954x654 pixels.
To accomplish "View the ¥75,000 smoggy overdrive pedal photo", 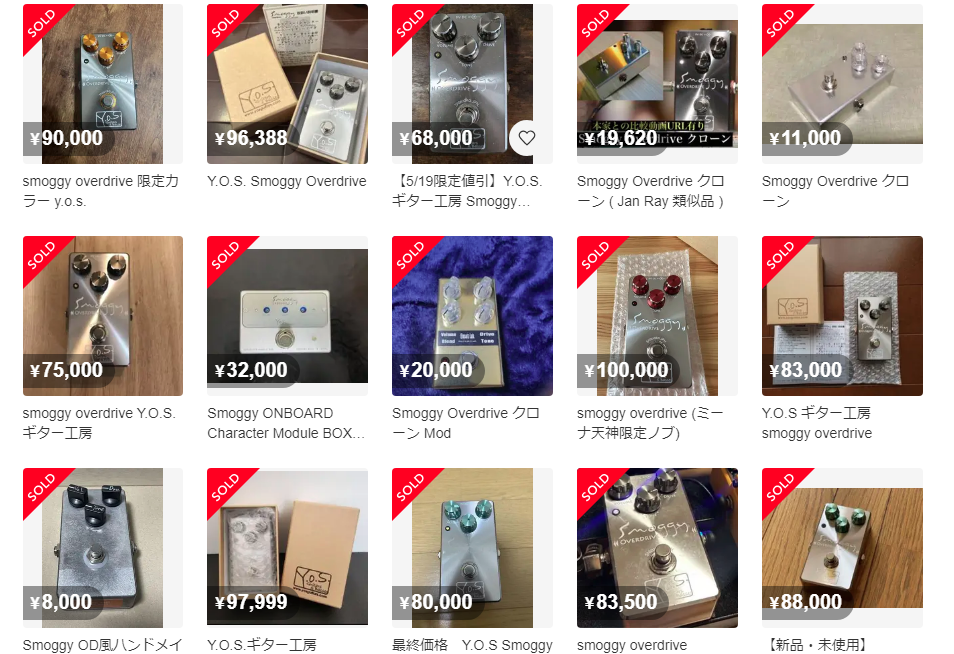I will click(x=103, y=316).
